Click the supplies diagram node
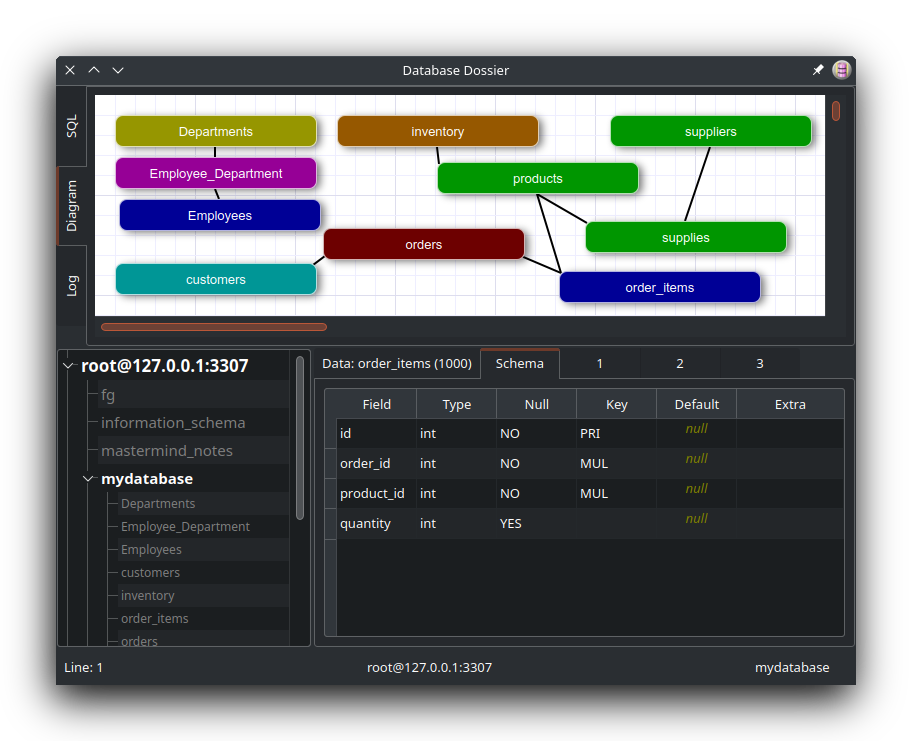Screen dimensions: 912x741 (x=686, y=237)
